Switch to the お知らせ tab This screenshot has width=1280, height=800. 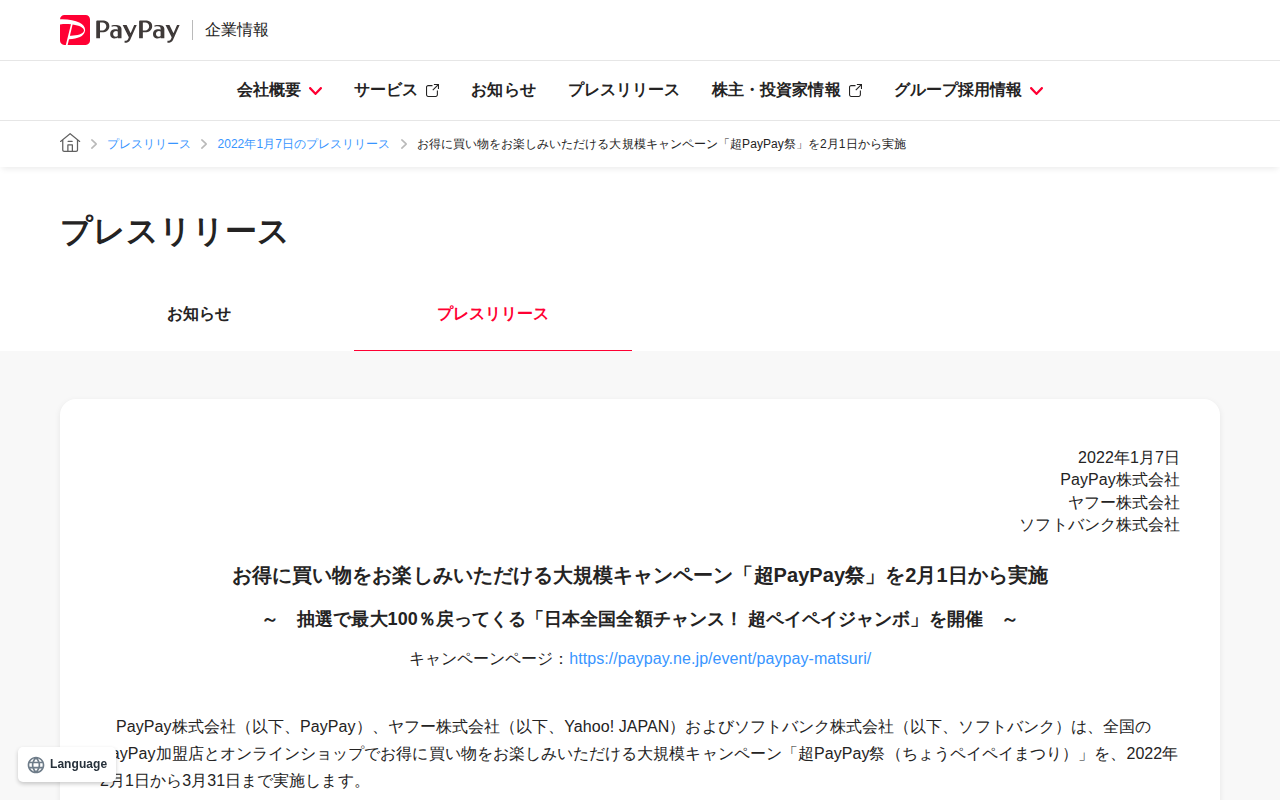click(199, 314)
